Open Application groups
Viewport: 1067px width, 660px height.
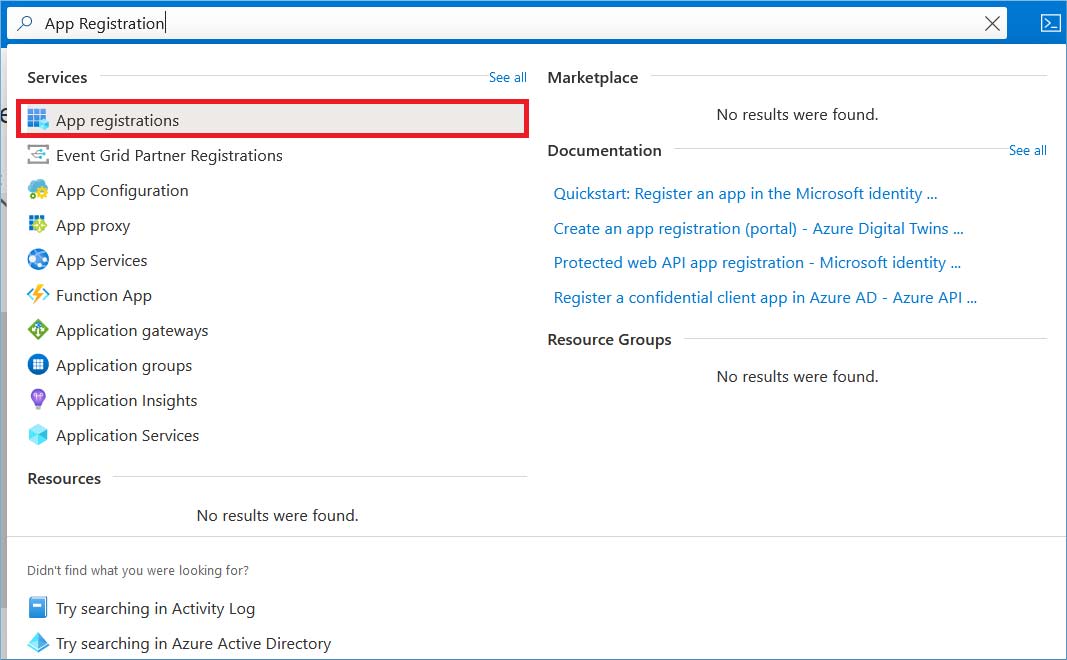click(x=124, y=366)
